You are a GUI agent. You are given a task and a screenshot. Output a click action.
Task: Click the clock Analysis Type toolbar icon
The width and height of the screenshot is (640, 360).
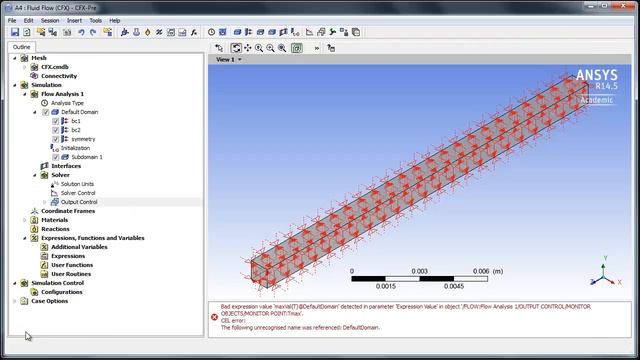click(x=211, y=32)
